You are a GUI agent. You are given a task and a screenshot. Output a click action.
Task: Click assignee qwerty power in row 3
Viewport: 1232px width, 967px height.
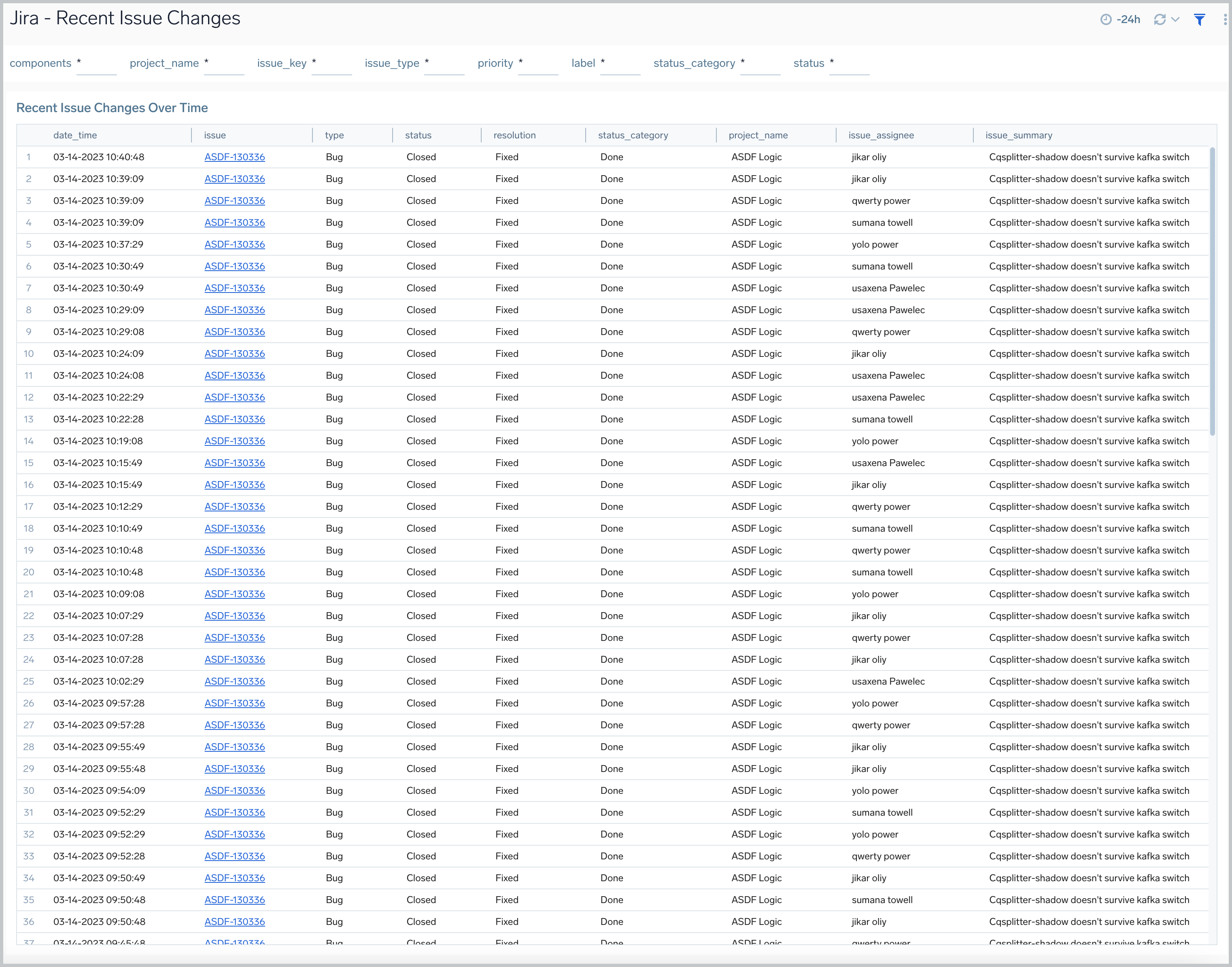(881, 201)
